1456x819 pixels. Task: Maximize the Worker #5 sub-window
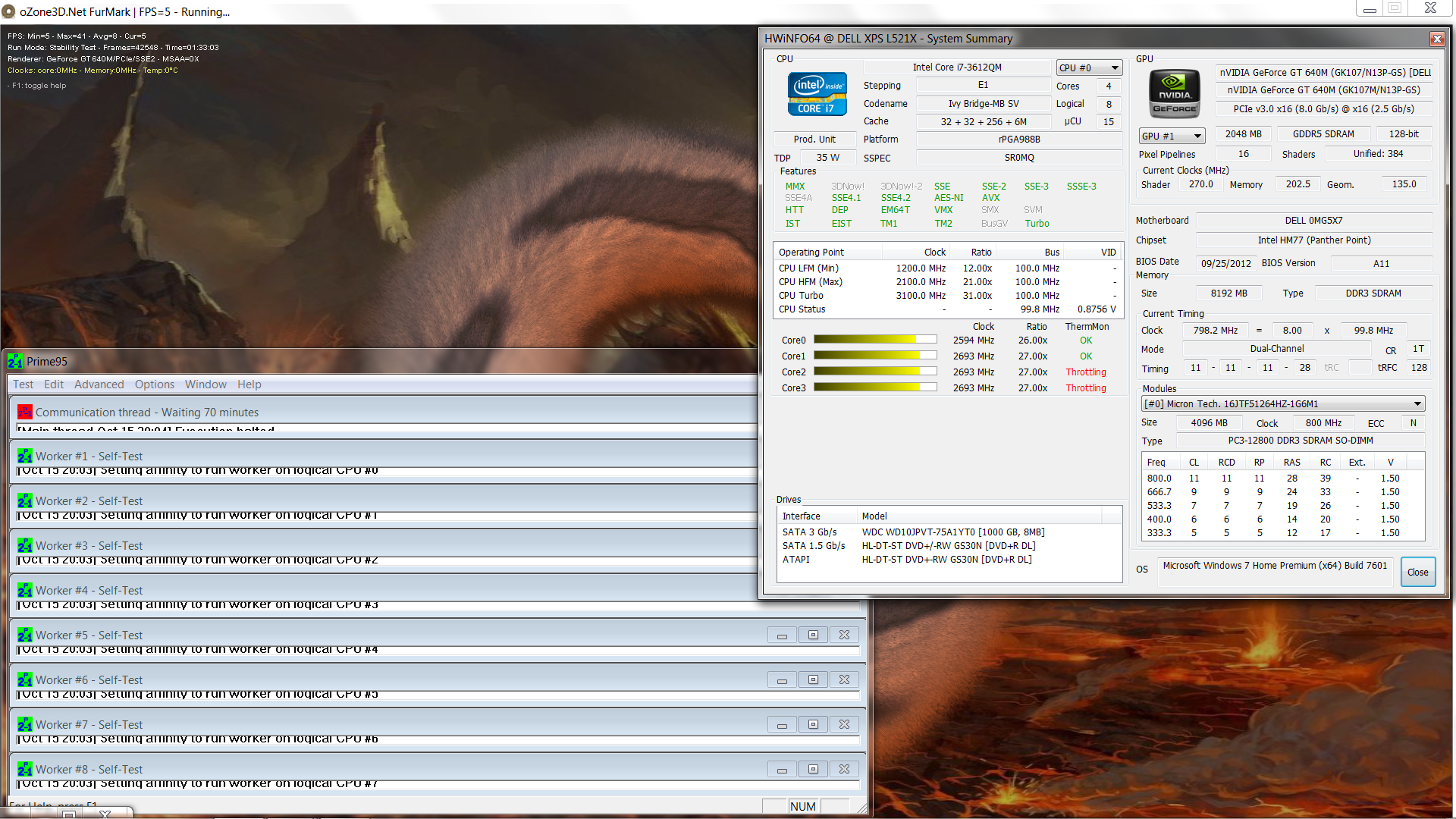coord(813,635)
